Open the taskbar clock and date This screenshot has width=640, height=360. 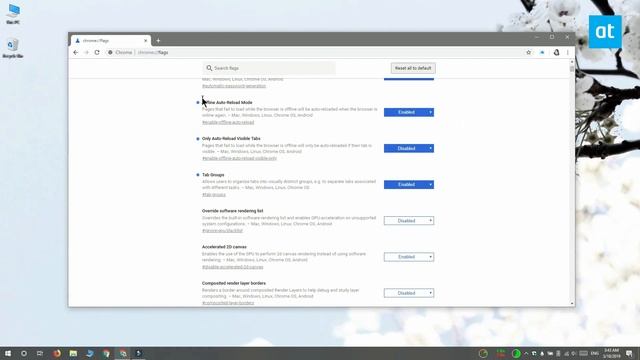[x=611, y=353]
